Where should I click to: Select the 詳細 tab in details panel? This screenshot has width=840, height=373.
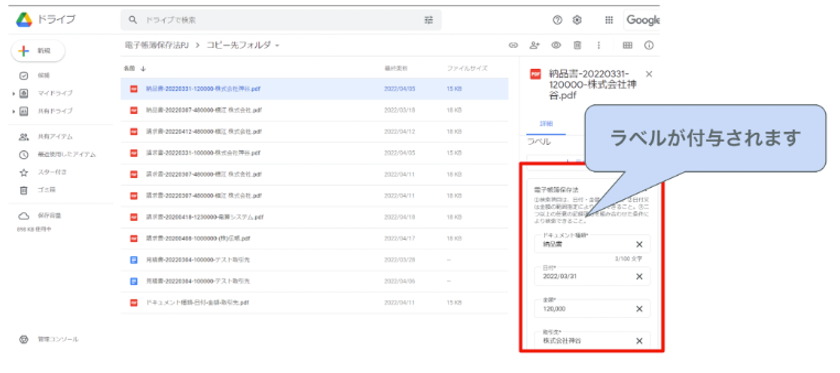tap(546, 123)
